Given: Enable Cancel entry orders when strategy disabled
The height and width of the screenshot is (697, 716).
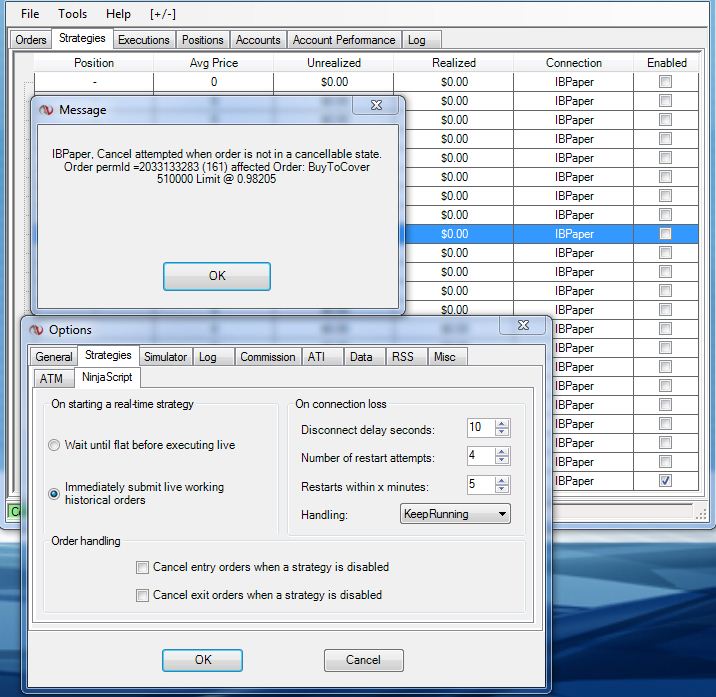Looking at the screenshot, I should coord(142,567).
